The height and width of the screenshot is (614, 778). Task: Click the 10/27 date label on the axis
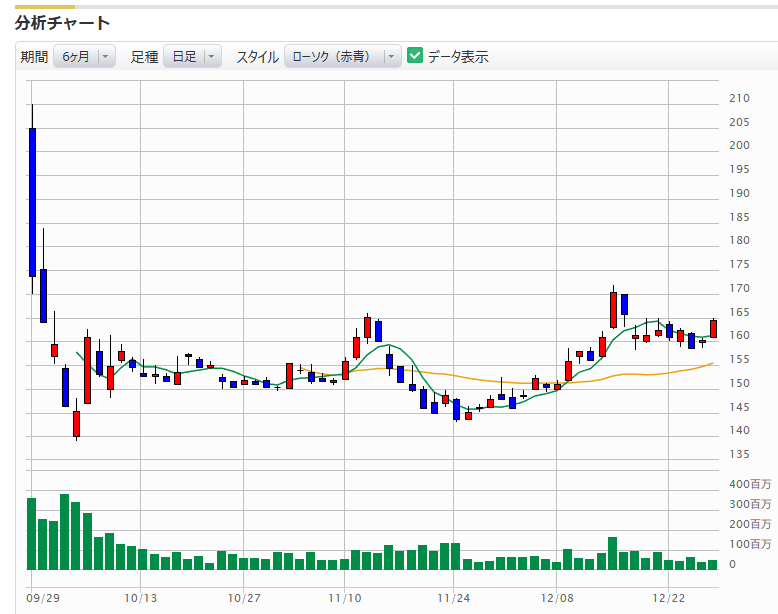pos(244,598)
